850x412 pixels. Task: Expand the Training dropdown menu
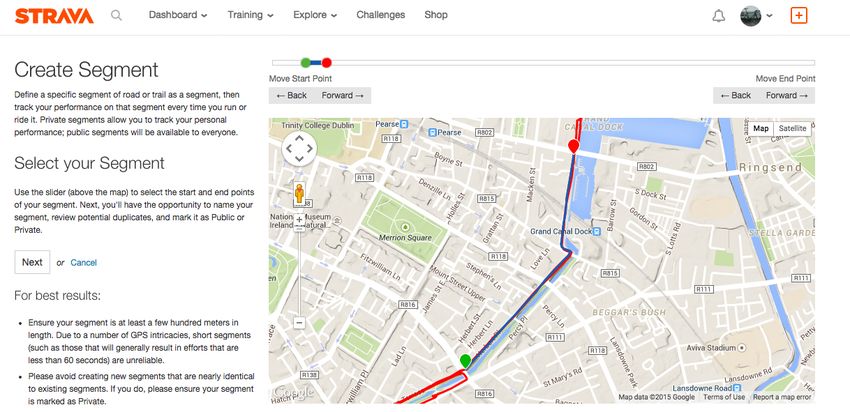pos(250,15)
